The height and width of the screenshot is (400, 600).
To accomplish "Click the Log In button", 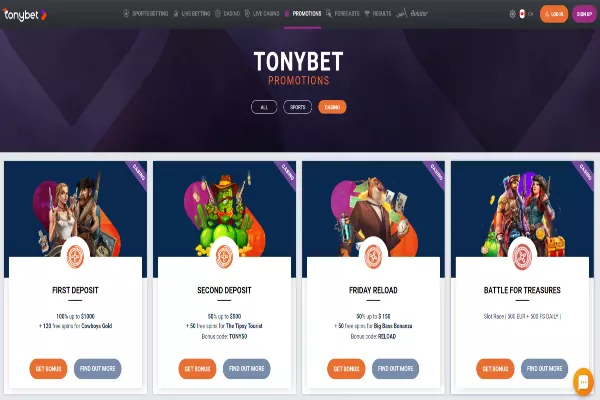I will [x=554, y=14].
